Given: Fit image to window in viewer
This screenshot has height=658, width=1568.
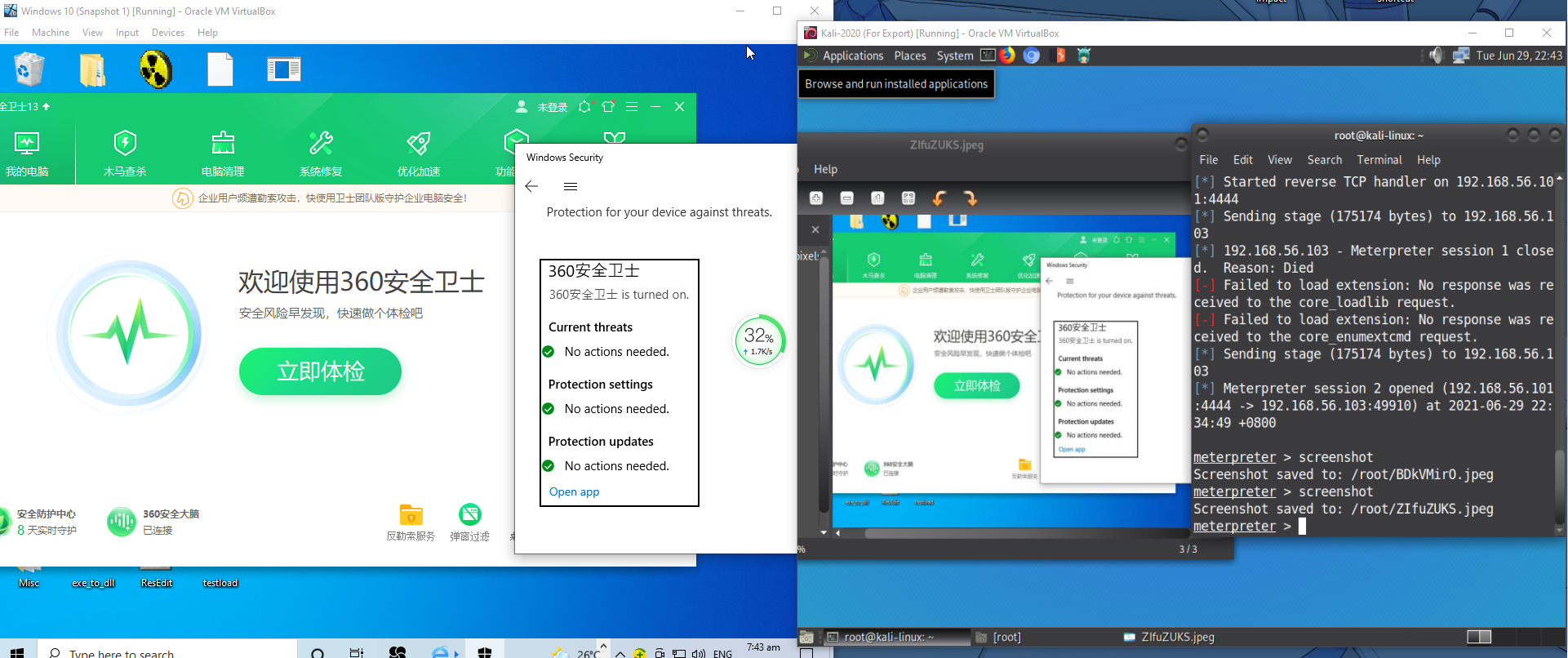Looking at the screenshot, I should click(x=908, y=198).
